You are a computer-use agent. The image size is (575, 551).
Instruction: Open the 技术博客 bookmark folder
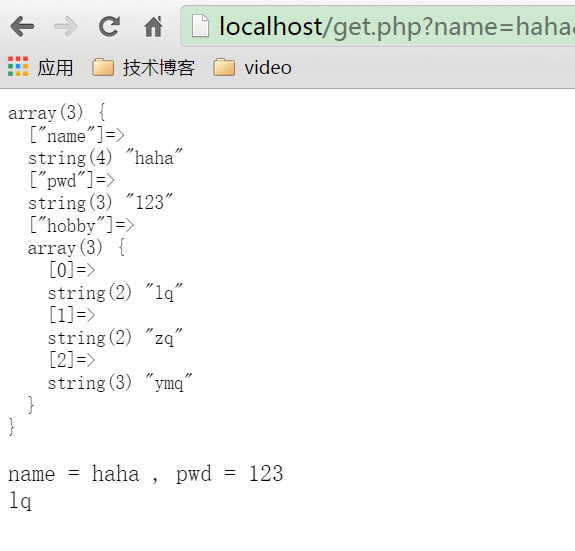pyautogui.click(x=159, y=68)
